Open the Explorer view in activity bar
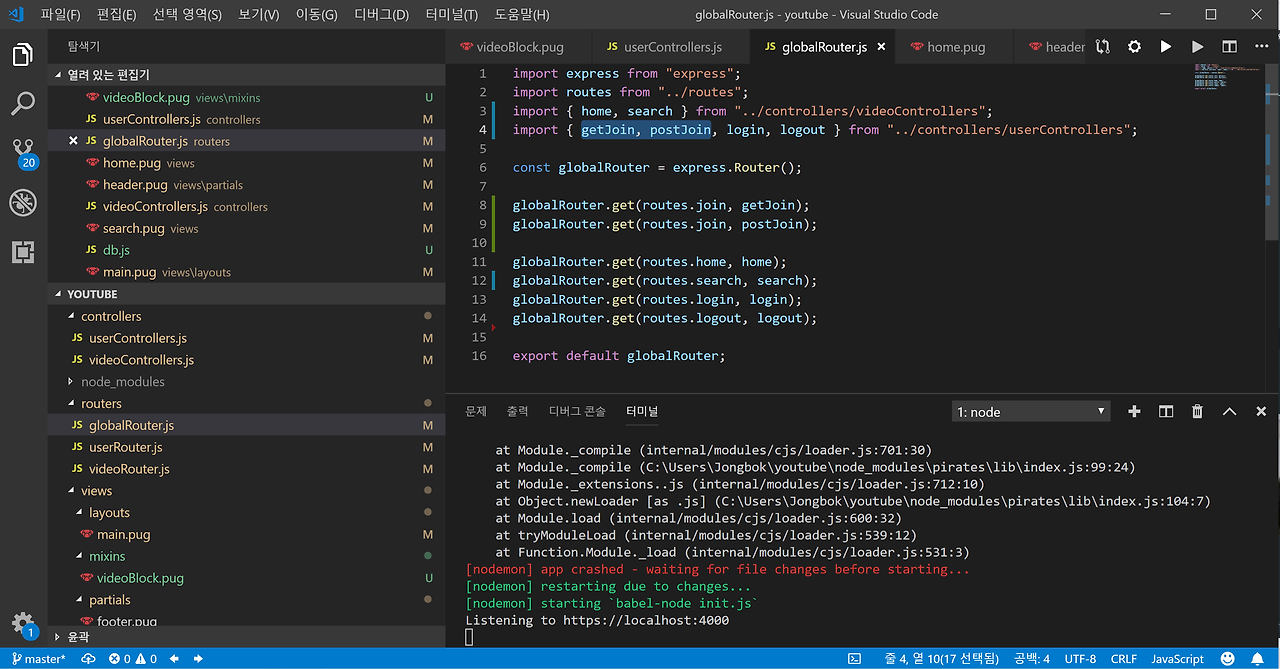The width and height of the screenshot is (1280, 669). click(23, 55)
